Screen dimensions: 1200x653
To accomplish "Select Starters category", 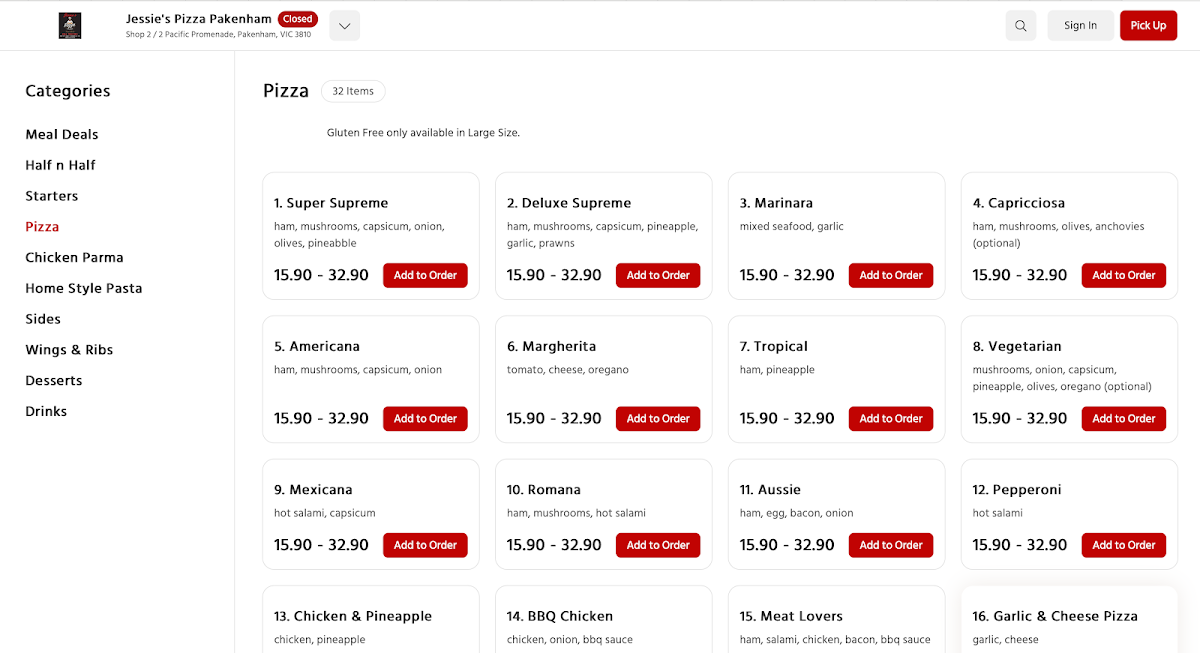I will point(52,196).
